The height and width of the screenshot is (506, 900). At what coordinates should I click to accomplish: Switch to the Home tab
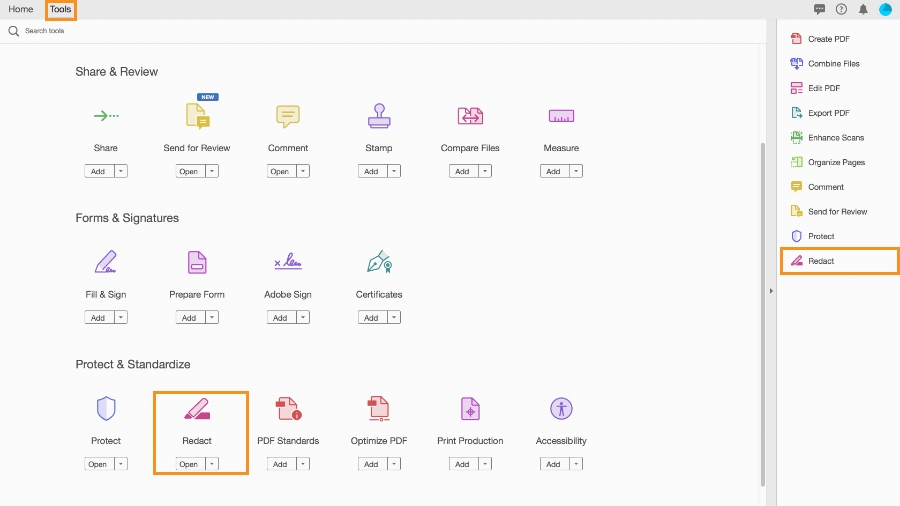(x=21, y=9)
